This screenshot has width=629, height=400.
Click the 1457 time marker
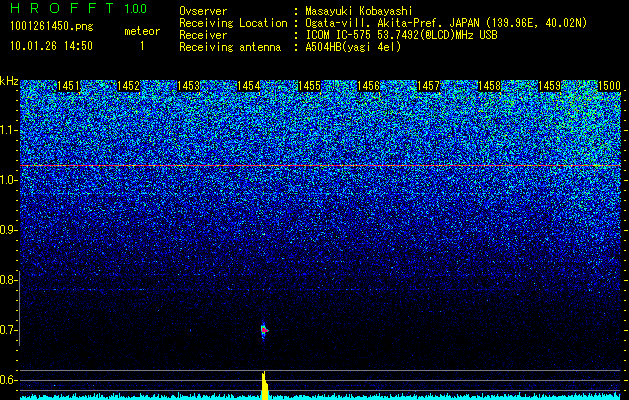[429, 86]
